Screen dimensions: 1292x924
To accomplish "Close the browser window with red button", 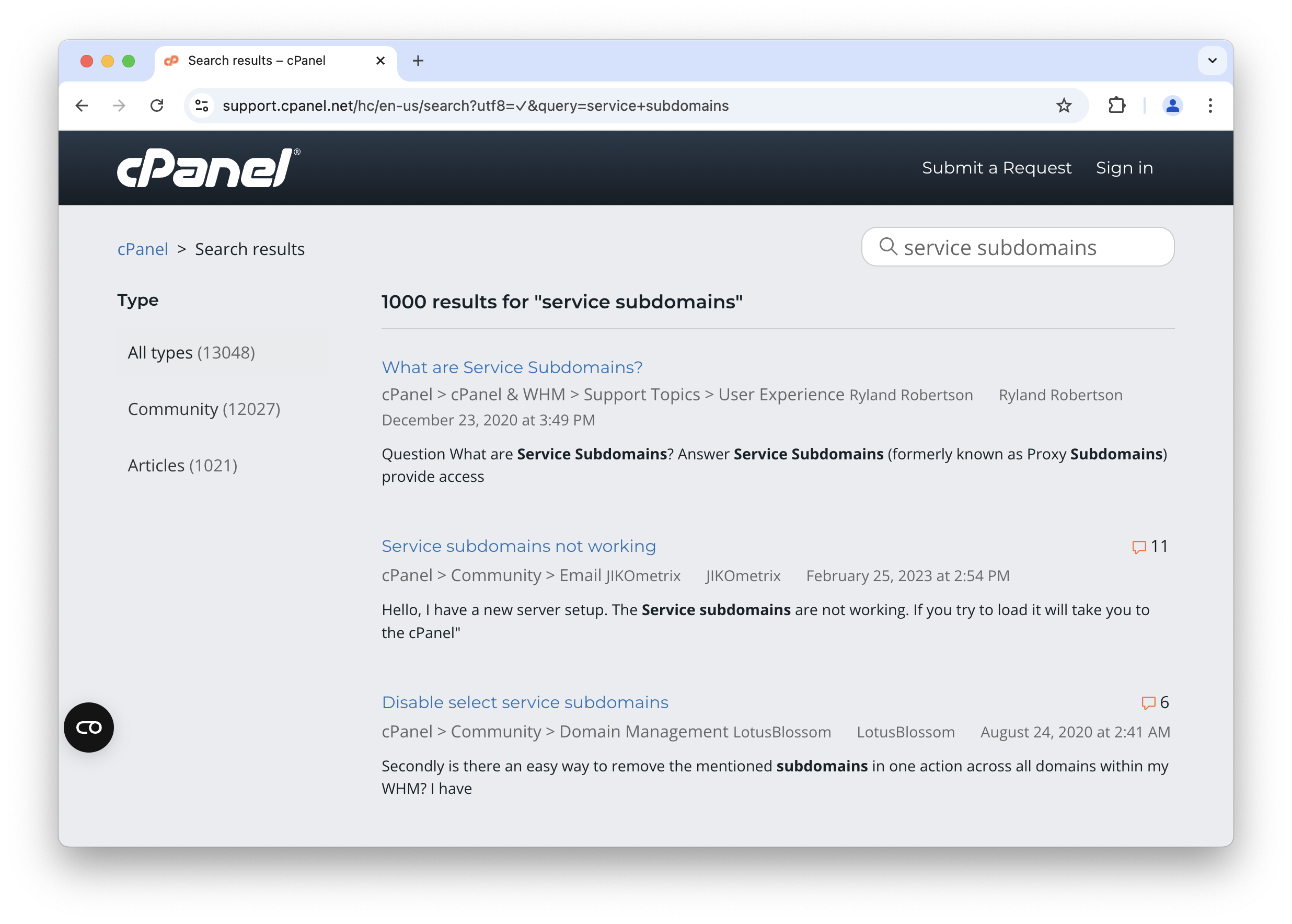I will click(x=86, y=61).
